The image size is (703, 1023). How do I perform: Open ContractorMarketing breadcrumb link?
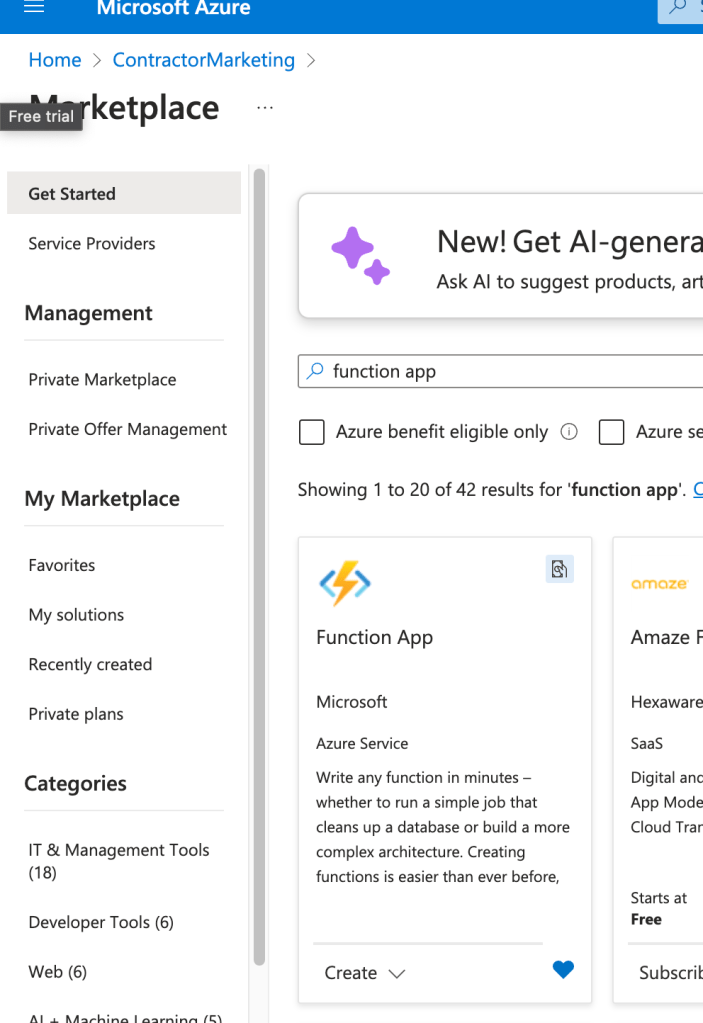pos(203,60)
